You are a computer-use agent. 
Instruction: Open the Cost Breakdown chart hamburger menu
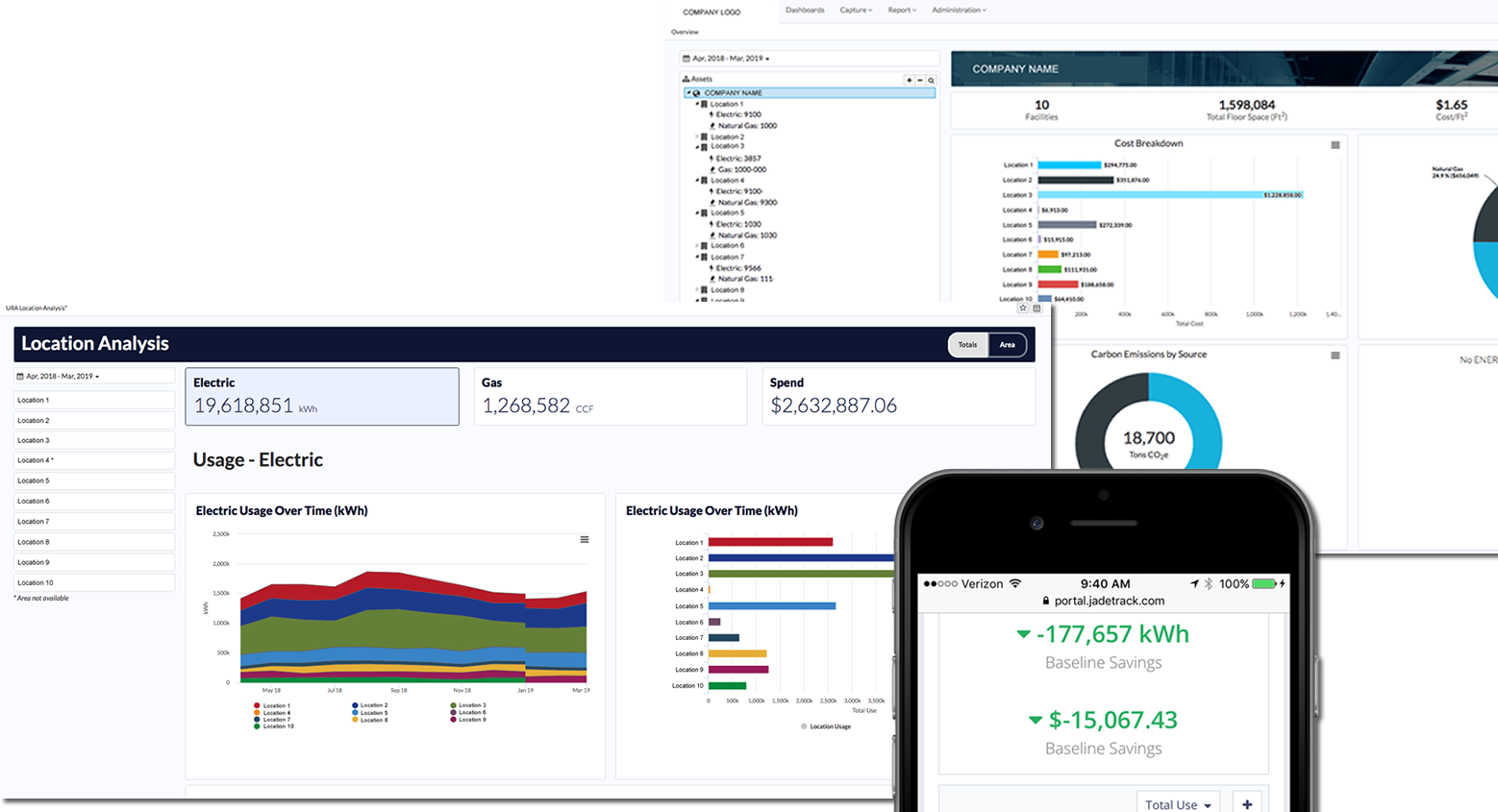click(1335, 145)
